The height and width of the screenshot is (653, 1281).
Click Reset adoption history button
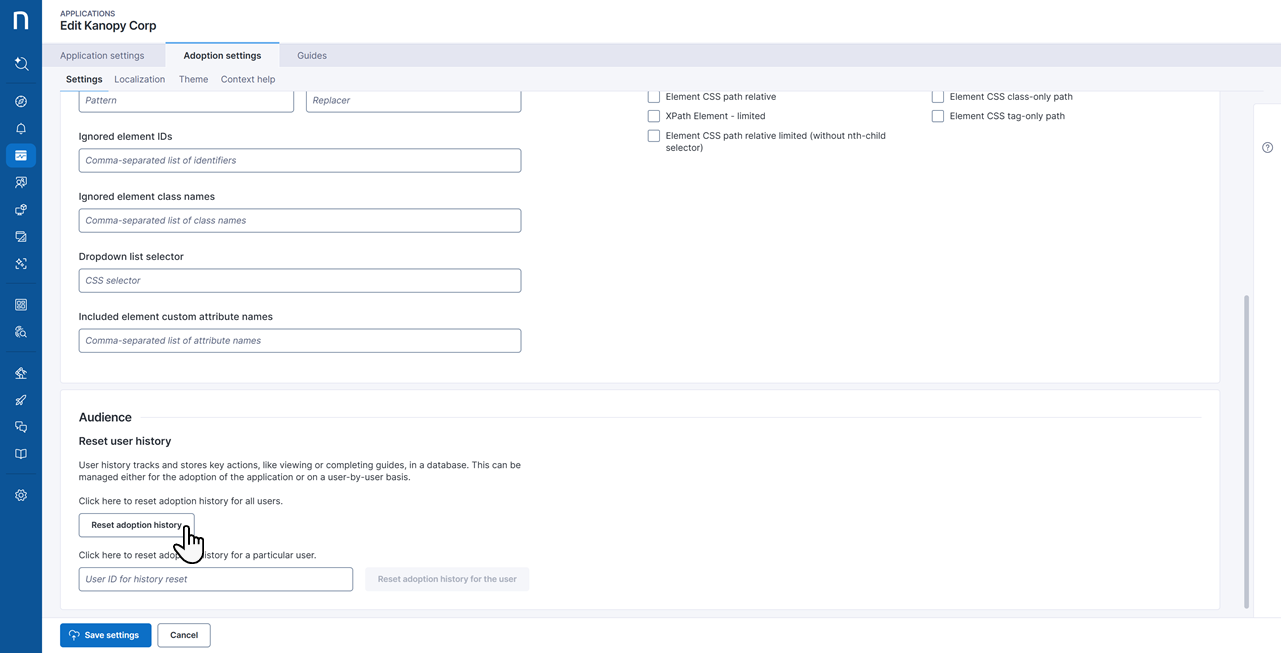(x=137, y=525)
